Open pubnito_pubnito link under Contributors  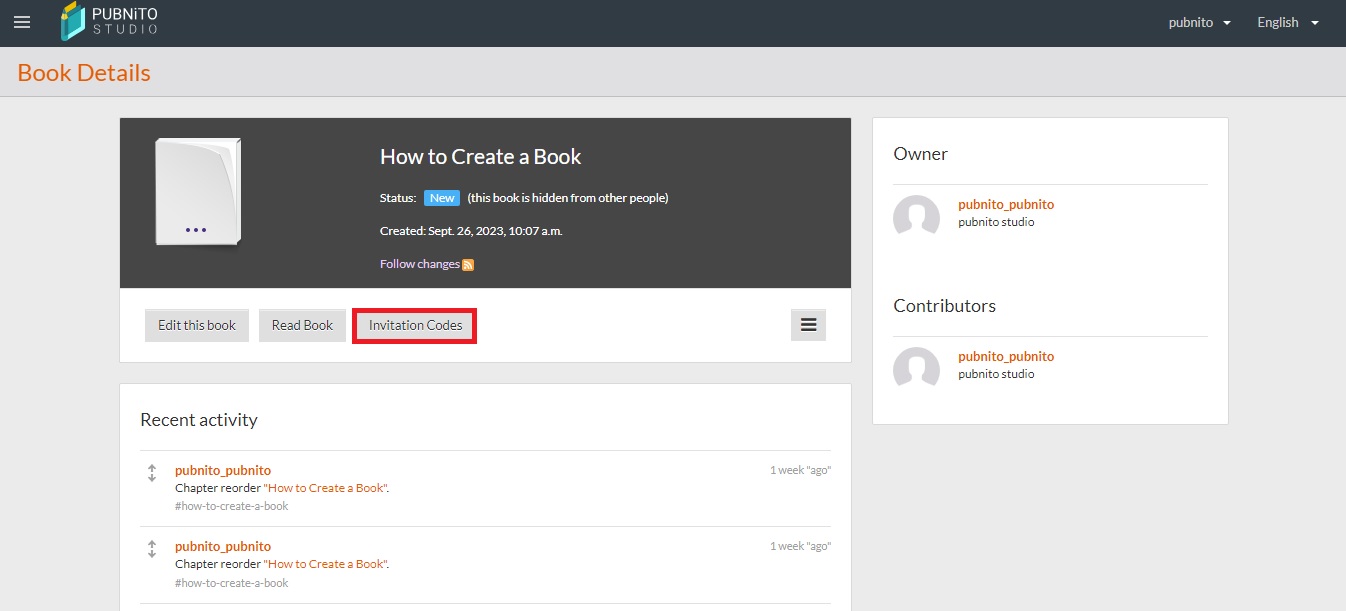coord(1005,356)
